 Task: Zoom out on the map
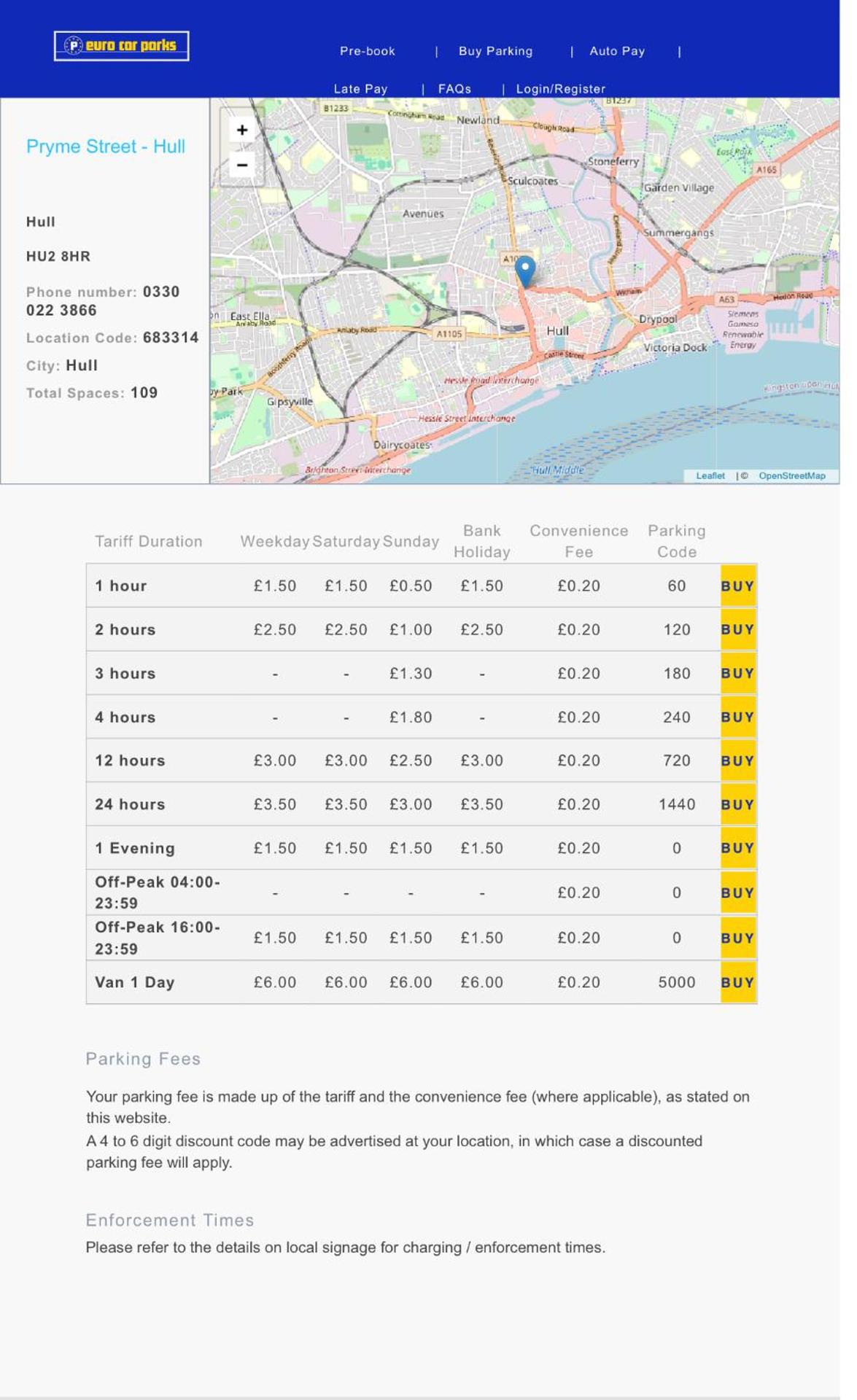tap(242, 166)
